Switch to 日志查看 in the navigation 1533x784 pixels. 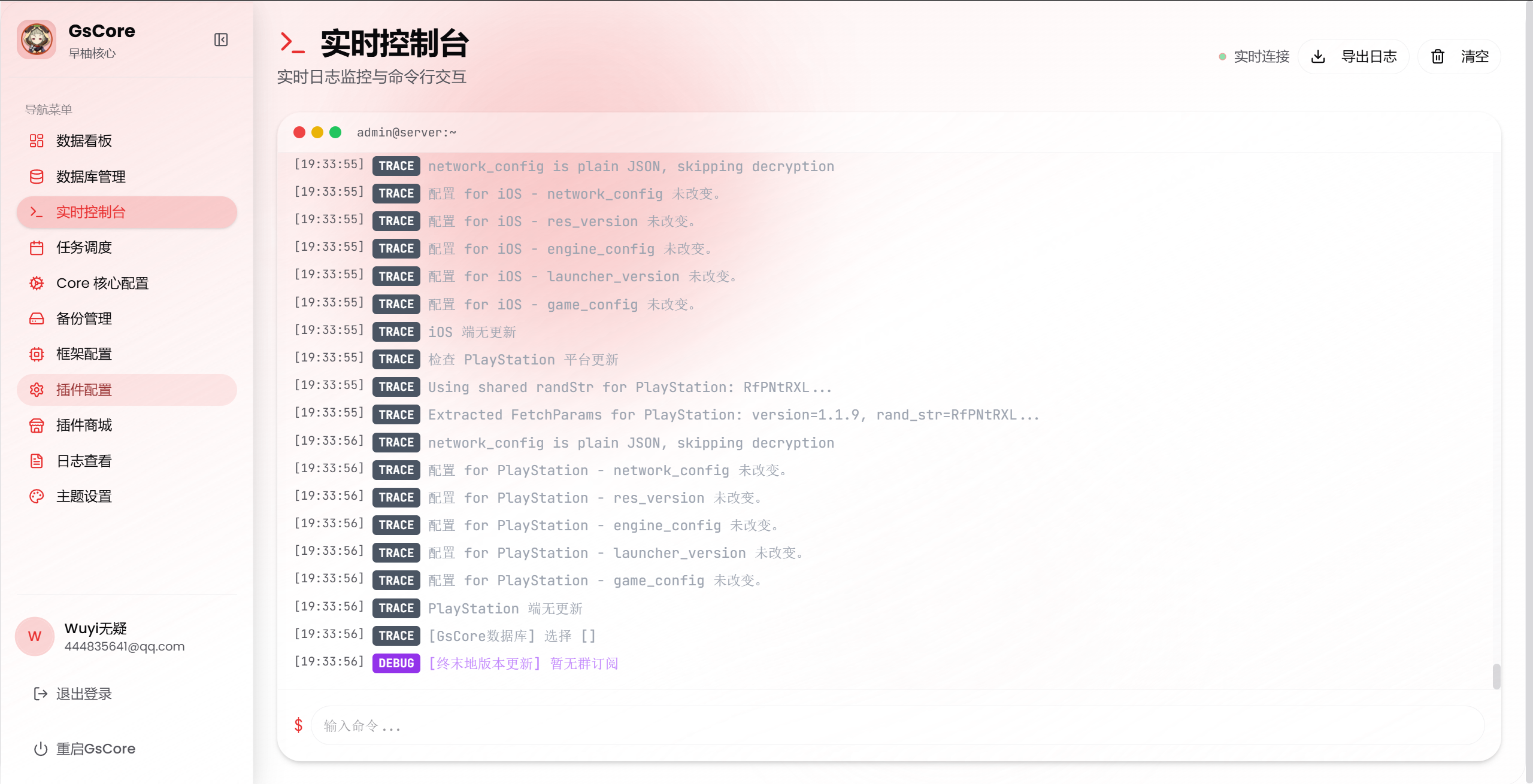tap(84, 461)
